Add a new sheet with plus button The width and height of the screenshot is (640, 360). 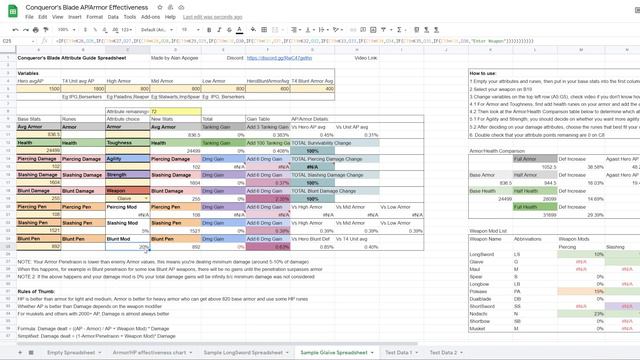pos(20,352)
